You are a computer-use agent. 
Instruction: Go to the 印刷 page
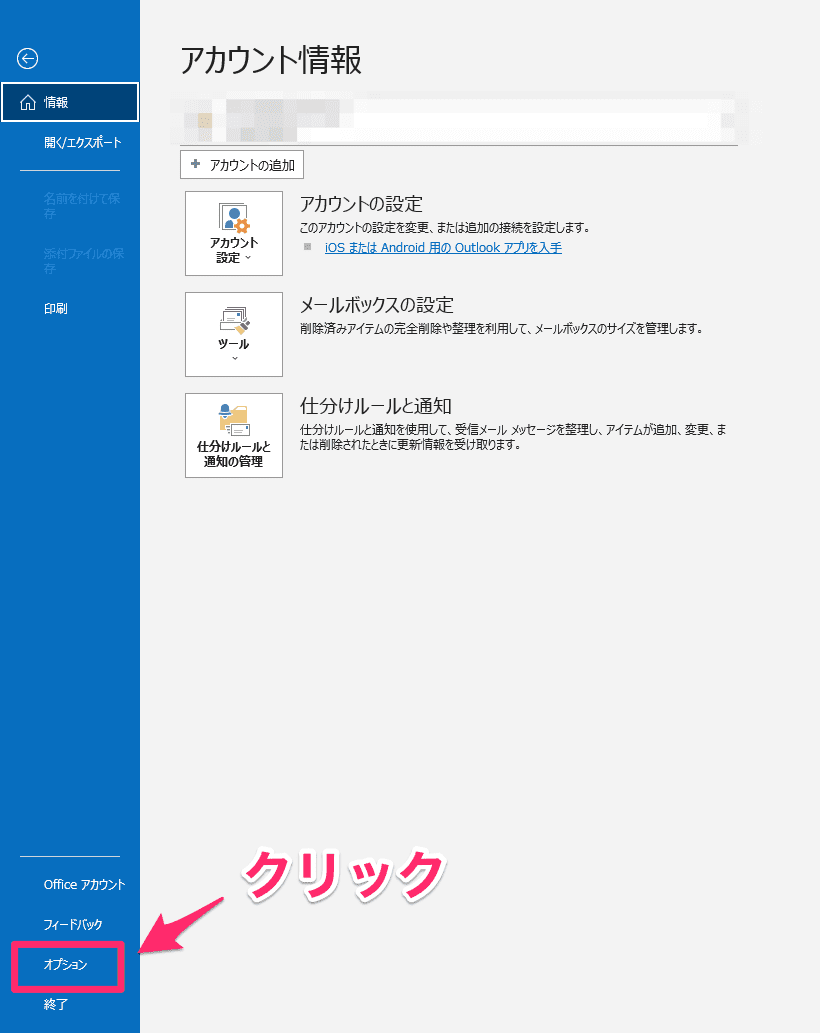pos(56,309)
